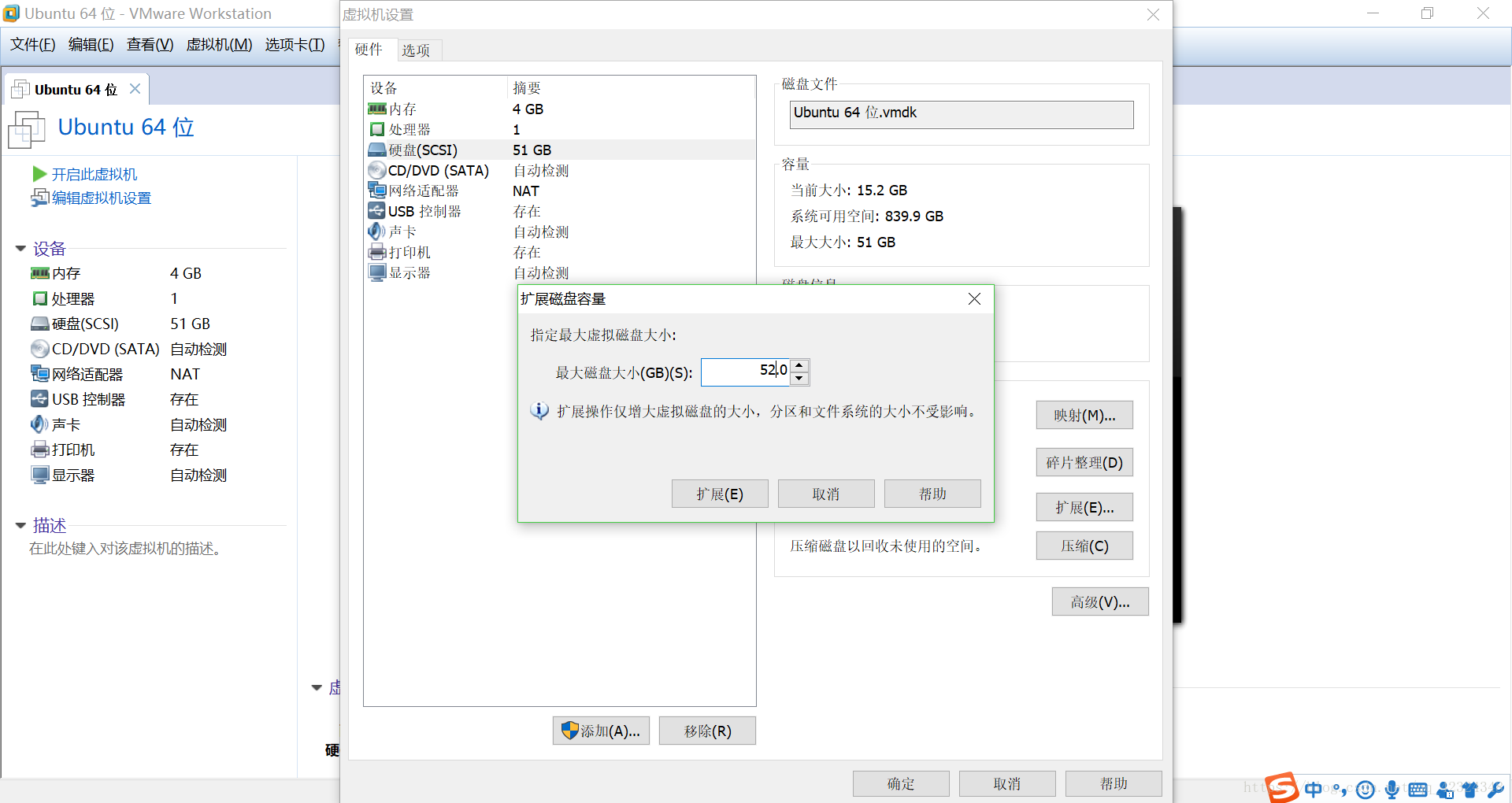Open the Sogou skin shirt icon
Viewport: 1512px width, 803px height.
[x=1470, y=789]
